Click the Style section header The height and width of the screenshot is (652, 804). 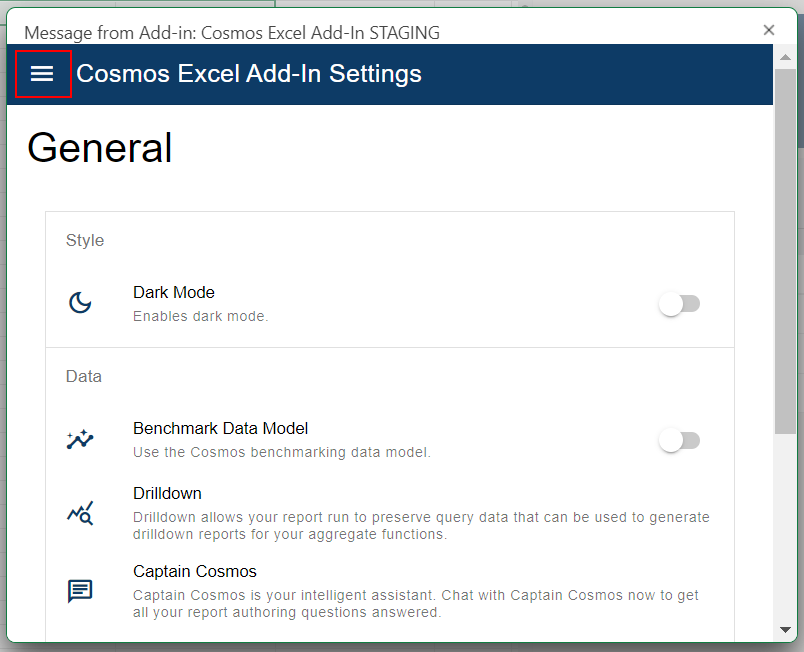85,240
